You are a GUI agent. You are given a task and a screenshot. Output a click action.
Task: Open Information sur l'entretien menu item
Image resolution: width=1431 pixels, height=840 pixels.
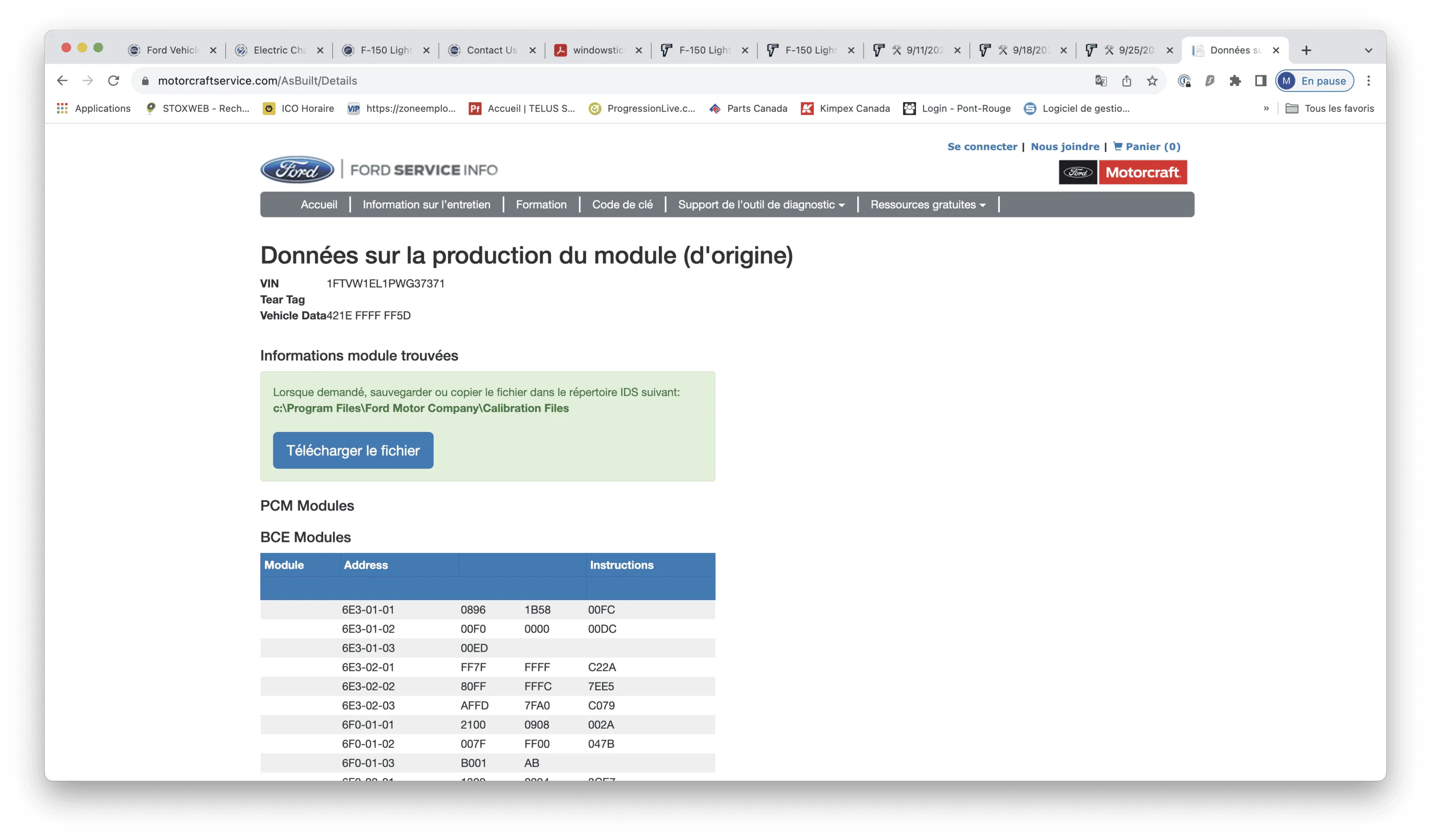[x=426, y=205]
